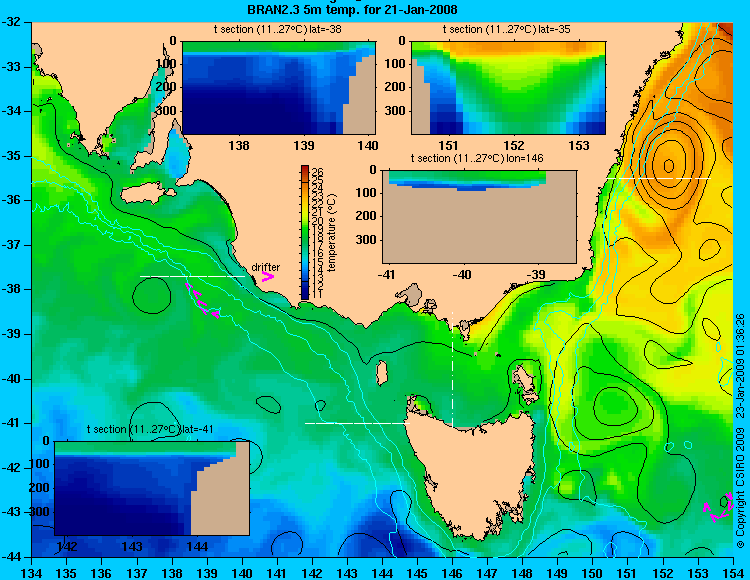Click the magenta drifter legend arrow
This screenshot has width=750, height=580.
coord(268,277)
